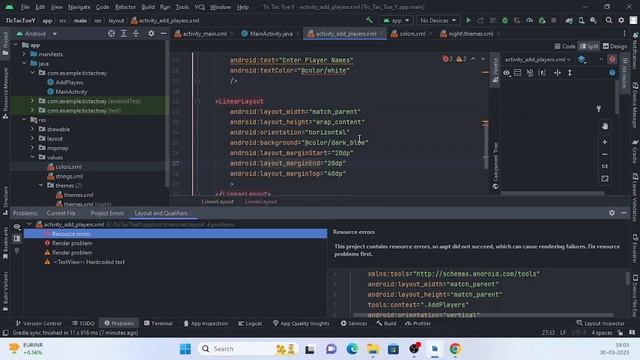Open Version Control tool window
The image size is (640, 360).
coord(38,323)
